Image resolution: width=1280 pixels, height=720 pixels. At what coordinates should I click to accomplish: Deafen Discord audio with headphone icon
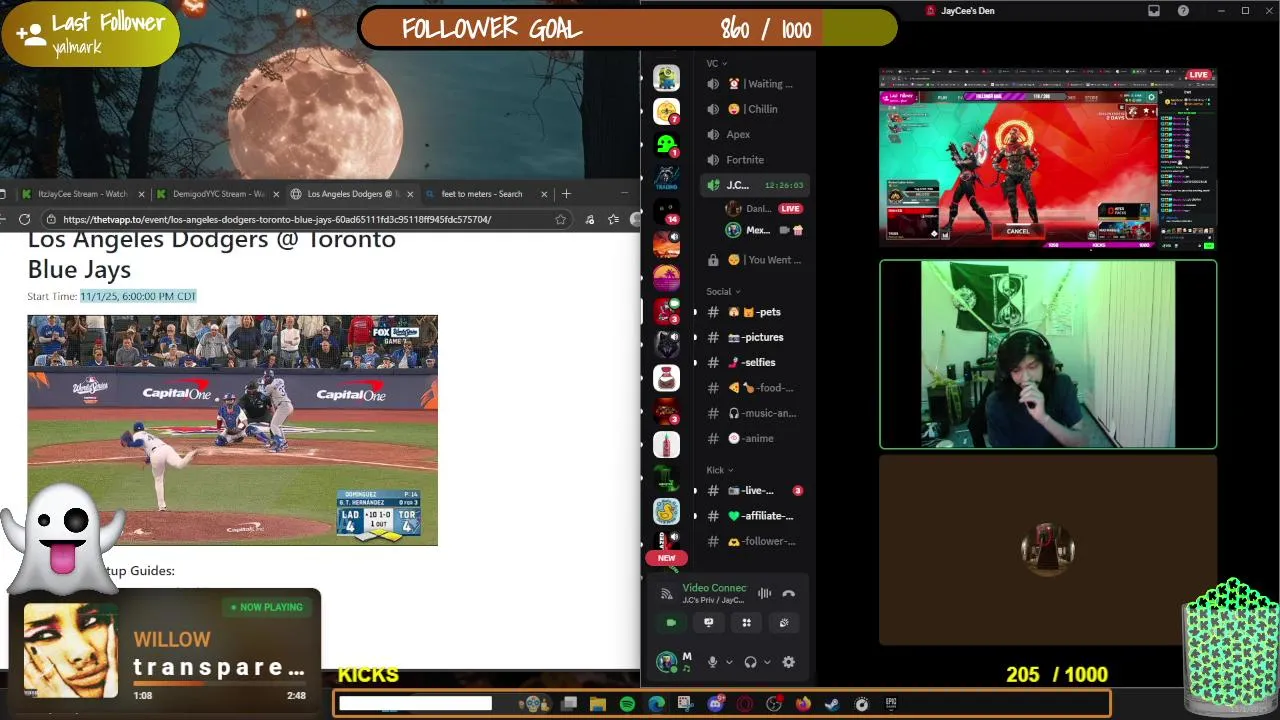point(750,662)
